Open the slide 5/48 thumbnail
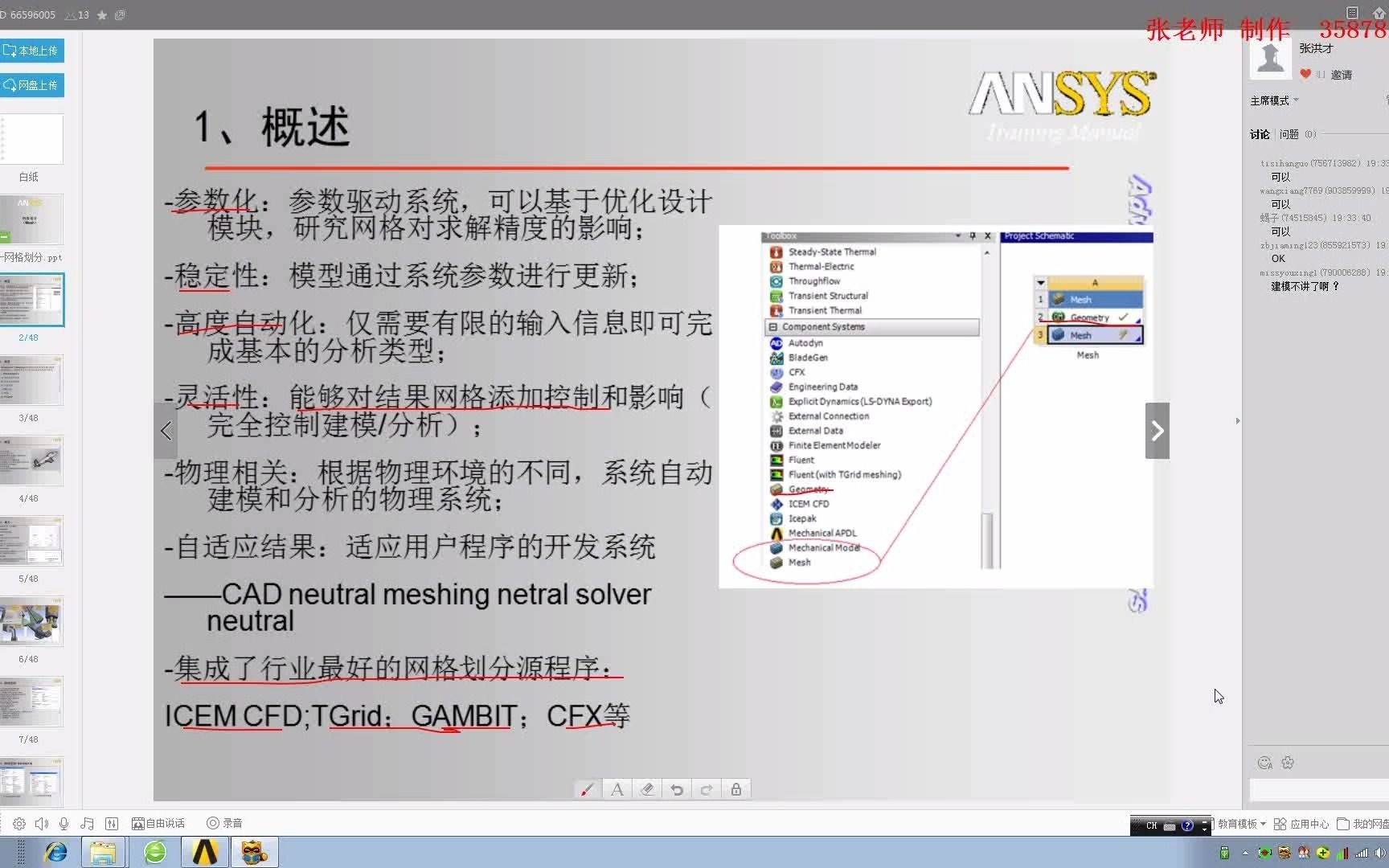The width and height of the screenshot is (1389, 868). click(x=31, y=541)
